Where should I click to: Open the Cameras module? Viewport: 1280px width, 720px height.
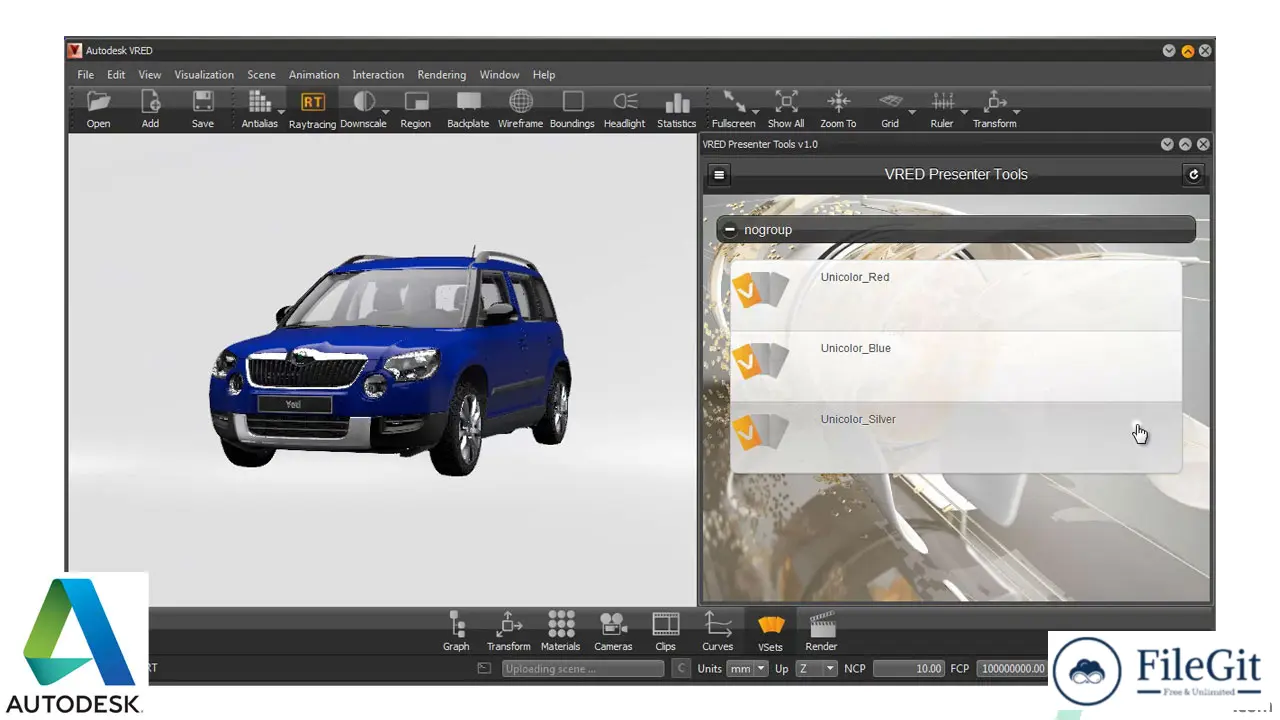click(613, 632)
